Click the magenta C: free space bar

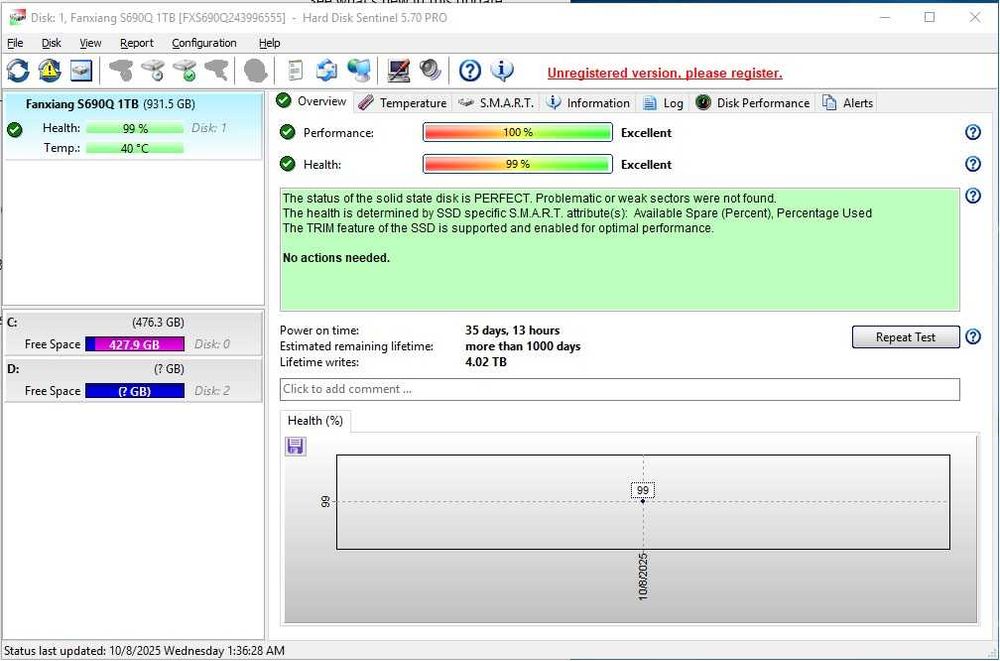pyautogui.click(x=135, y=345)
